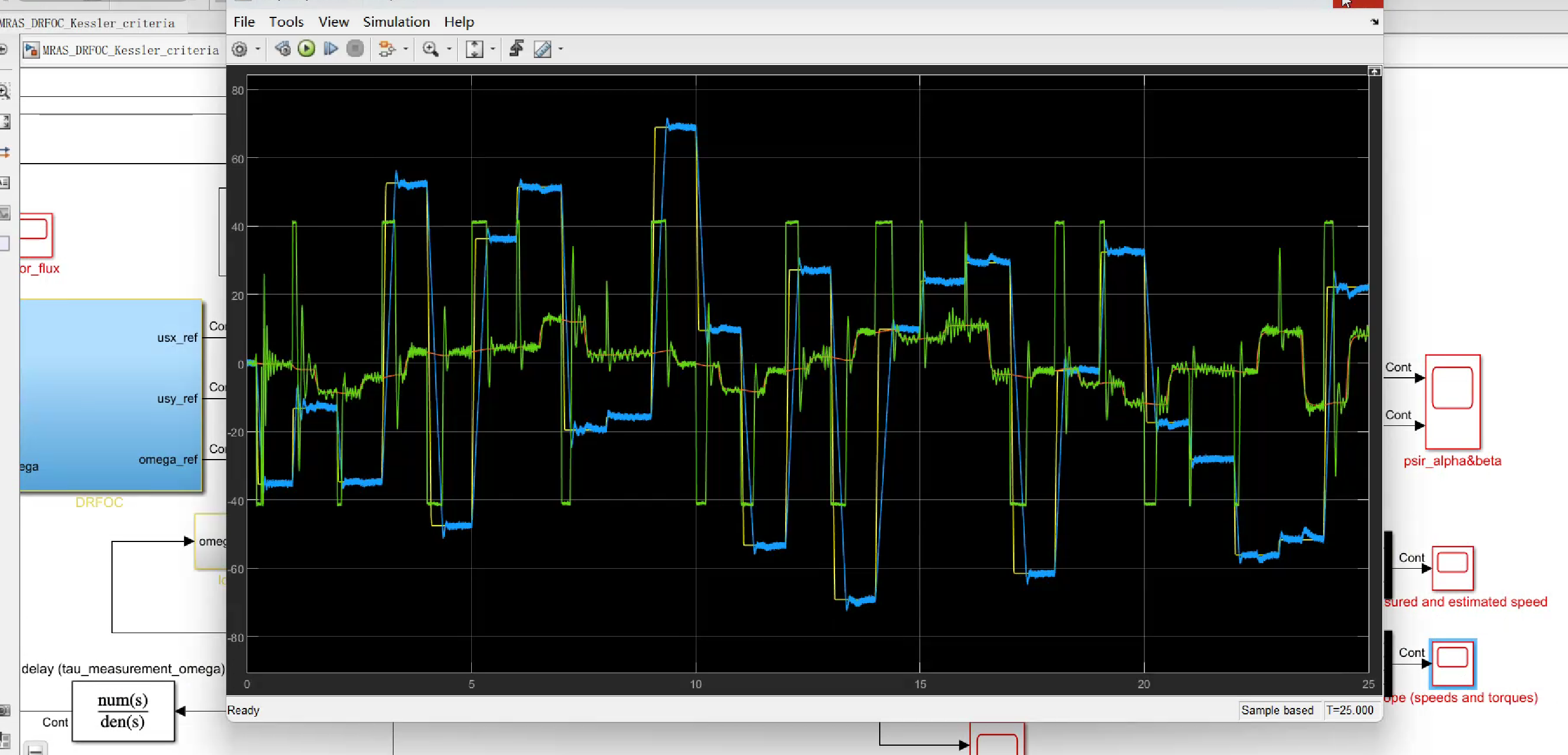1568x755 pixels.
Task: Expand dropdown arrow beside gear icon
Action: [x=258, y=49]
